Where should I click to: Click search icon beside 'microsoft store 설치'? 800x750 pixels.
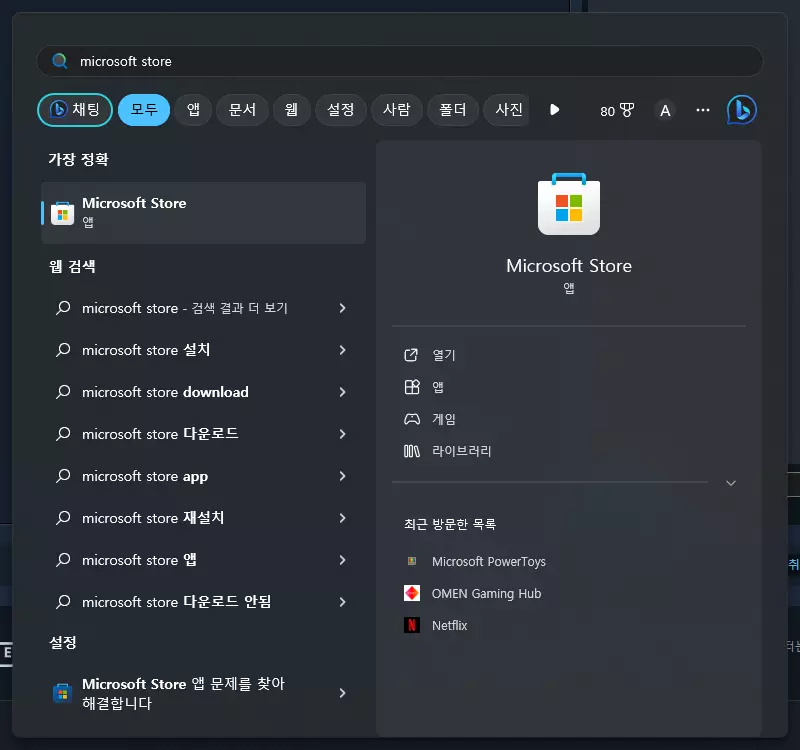click(63, 350)
